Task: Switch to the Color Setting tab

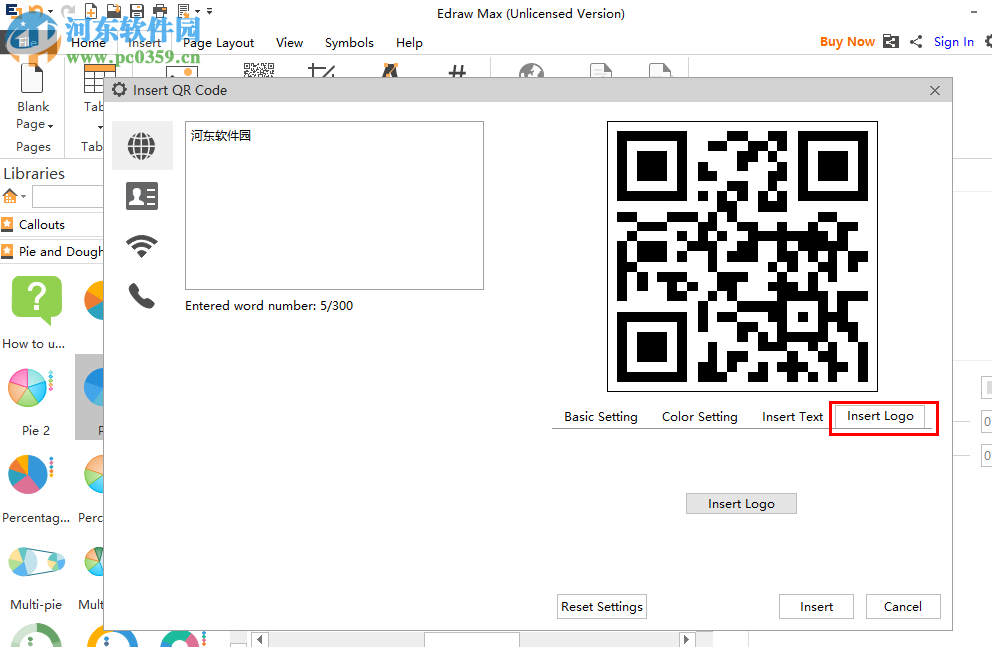Action: (x=699, y=416)
